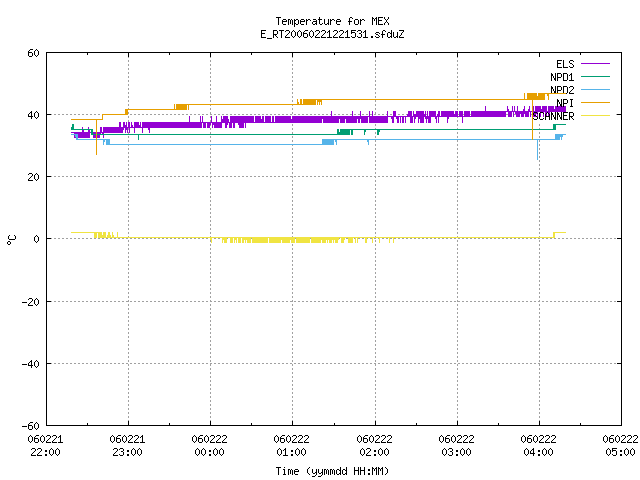Click the x-axis tick label 060222 02:00

click(374, 446)
